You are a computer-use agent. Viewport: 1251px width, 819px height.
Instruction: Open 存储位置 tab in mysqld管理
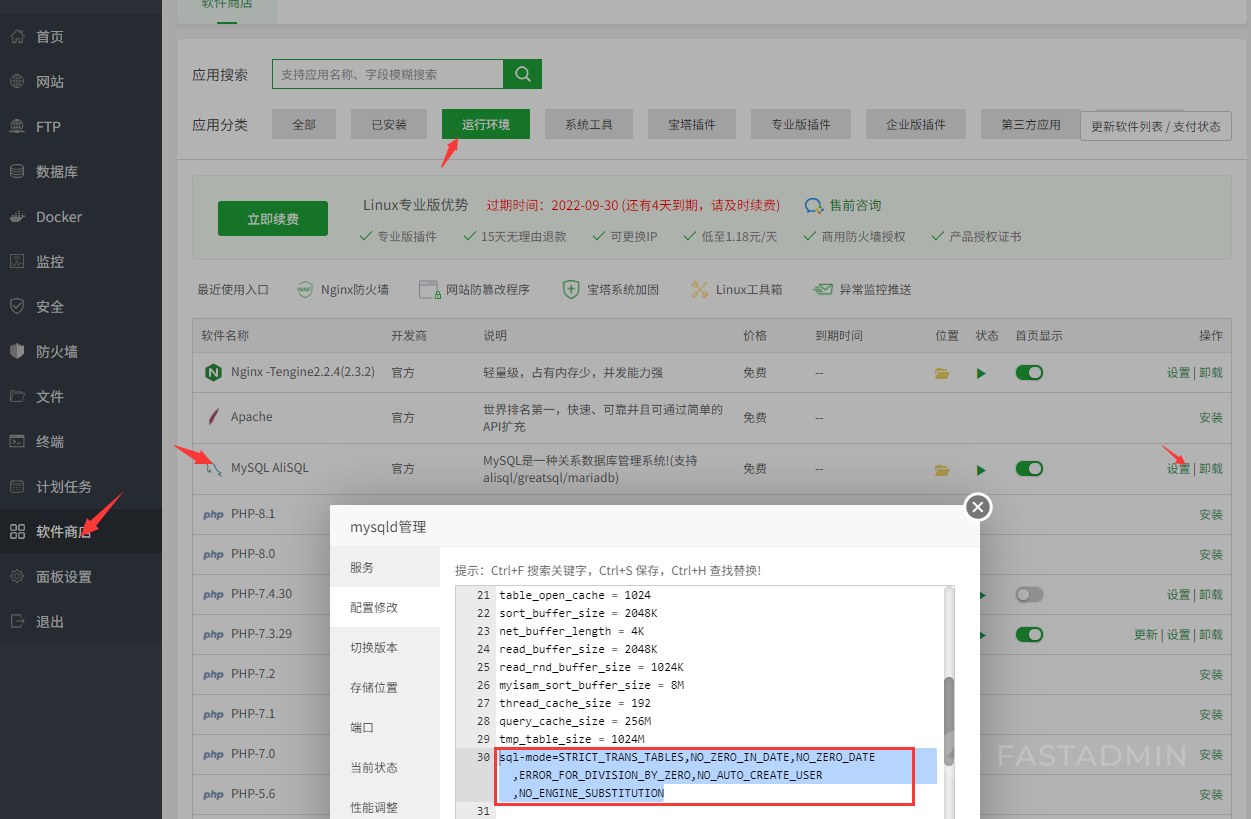coord(385,687)
